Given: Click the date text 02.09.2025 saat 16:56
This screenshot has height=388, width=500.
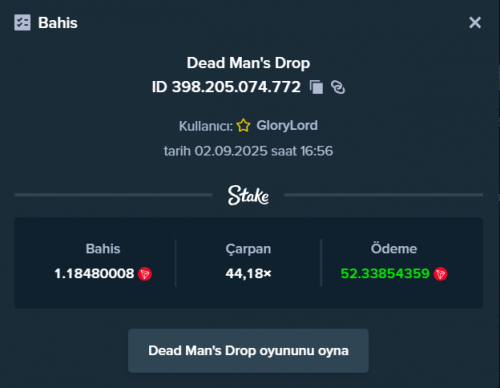Looking at the screenshot, I should click(x=264, y=151).
